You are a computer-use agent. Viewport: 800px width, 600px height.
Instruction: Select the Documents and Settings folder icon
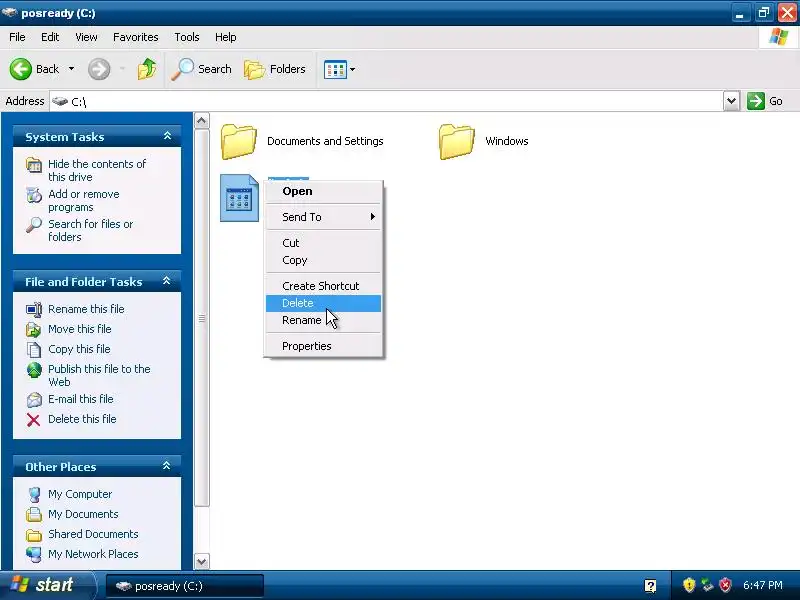point(238,141)
